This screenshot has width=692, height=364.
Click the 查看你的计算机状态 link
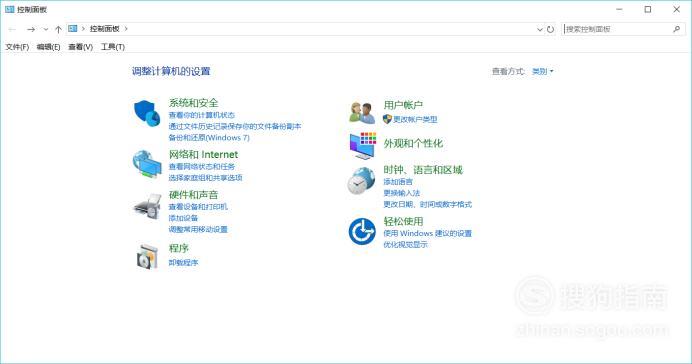202,115
